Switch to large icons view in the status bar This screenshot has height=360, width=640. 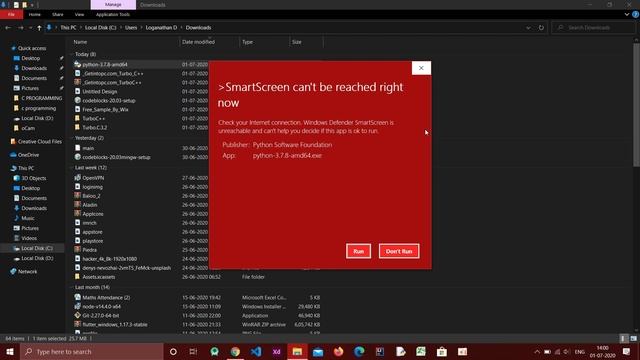pyautogui.click(x=633, y=338)
